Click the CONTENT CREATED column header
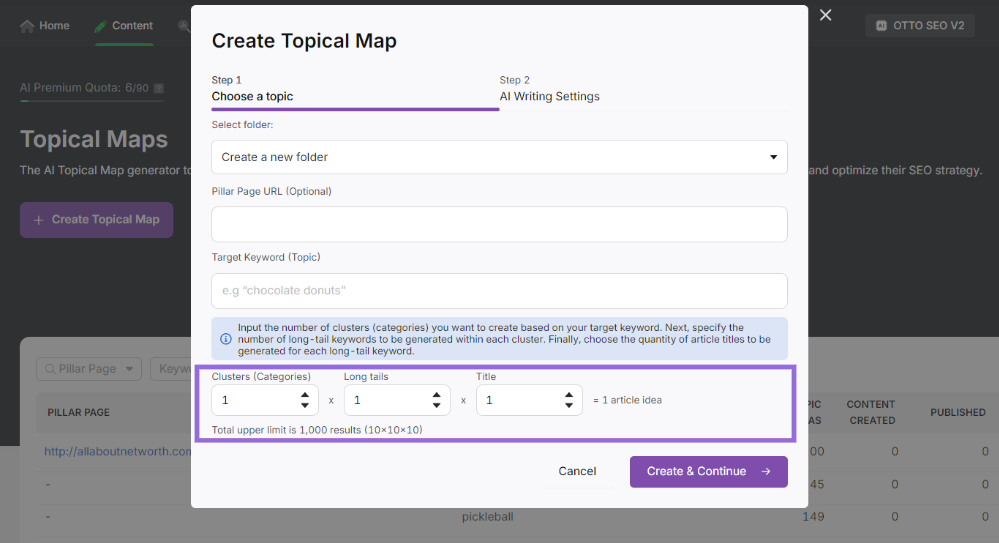 coord(871,412)
